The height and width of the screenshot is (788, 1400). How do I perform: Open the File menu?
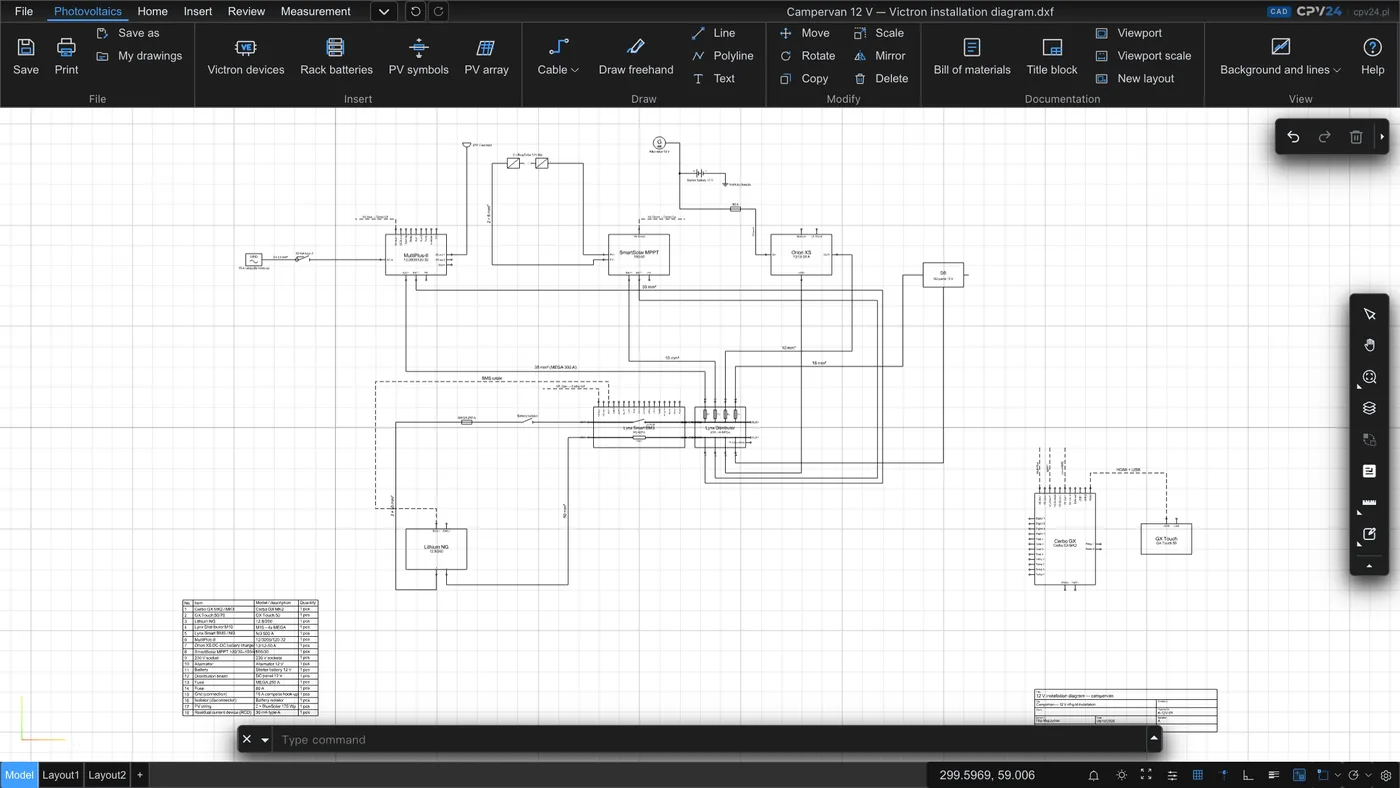point(24,12)
